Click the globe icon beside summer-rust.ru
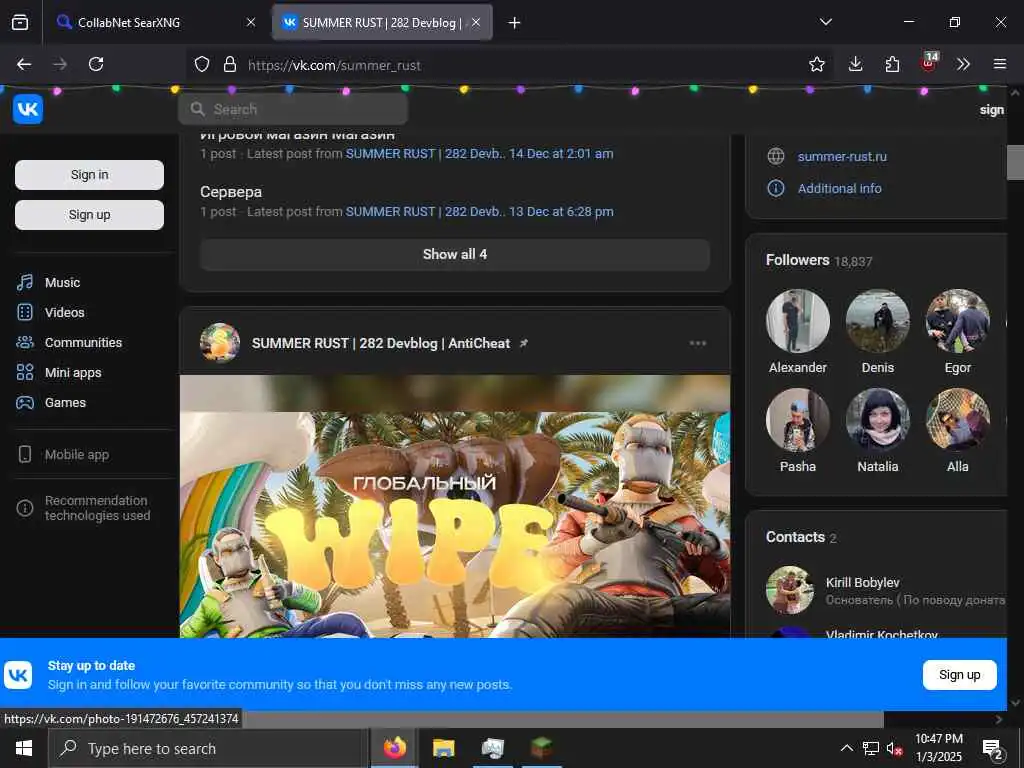The width and height of the screenshot is (1024, 768). [776, 156]
